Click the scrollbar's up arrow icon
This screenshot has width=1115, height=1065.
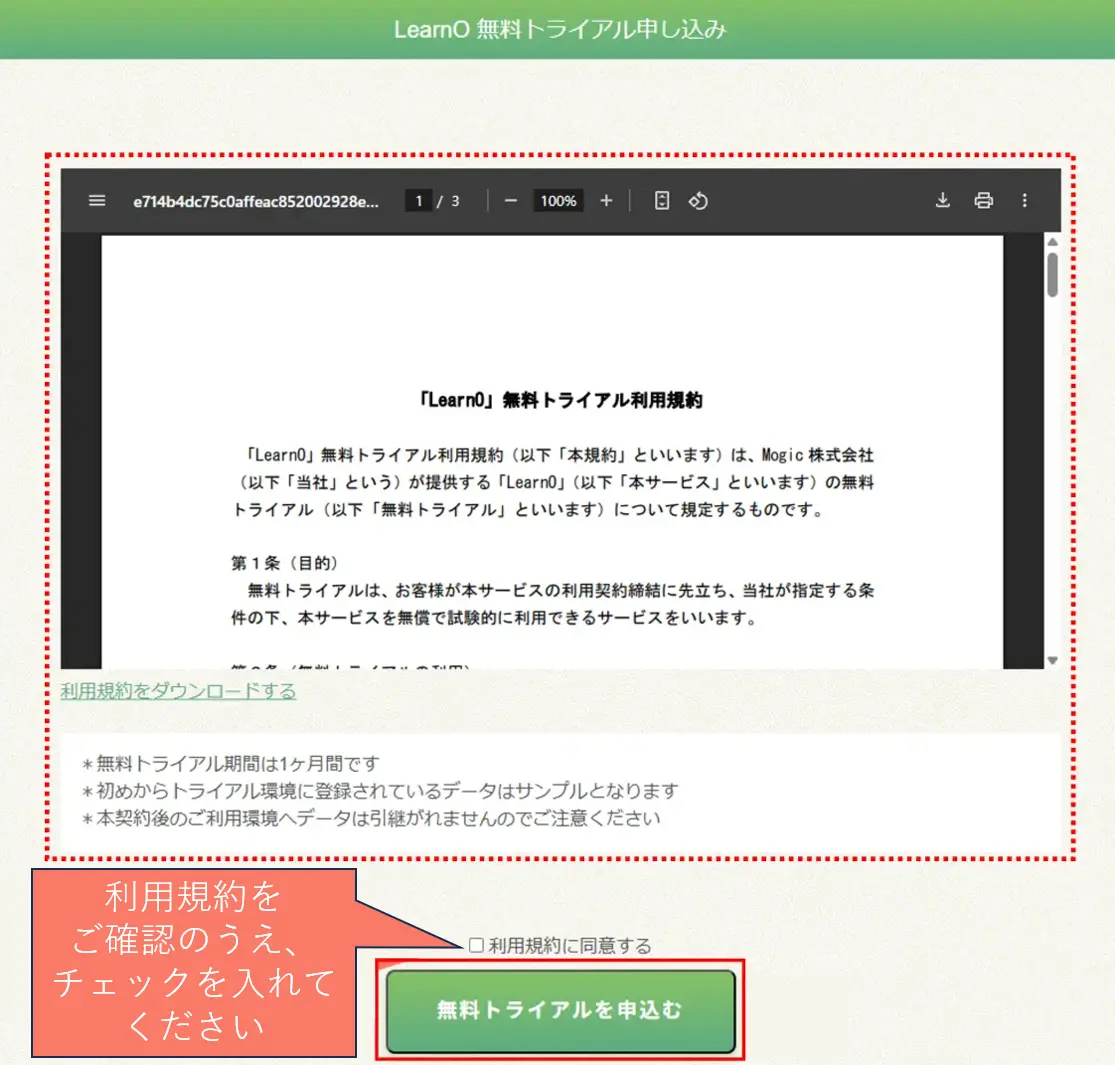[1053, 240]
